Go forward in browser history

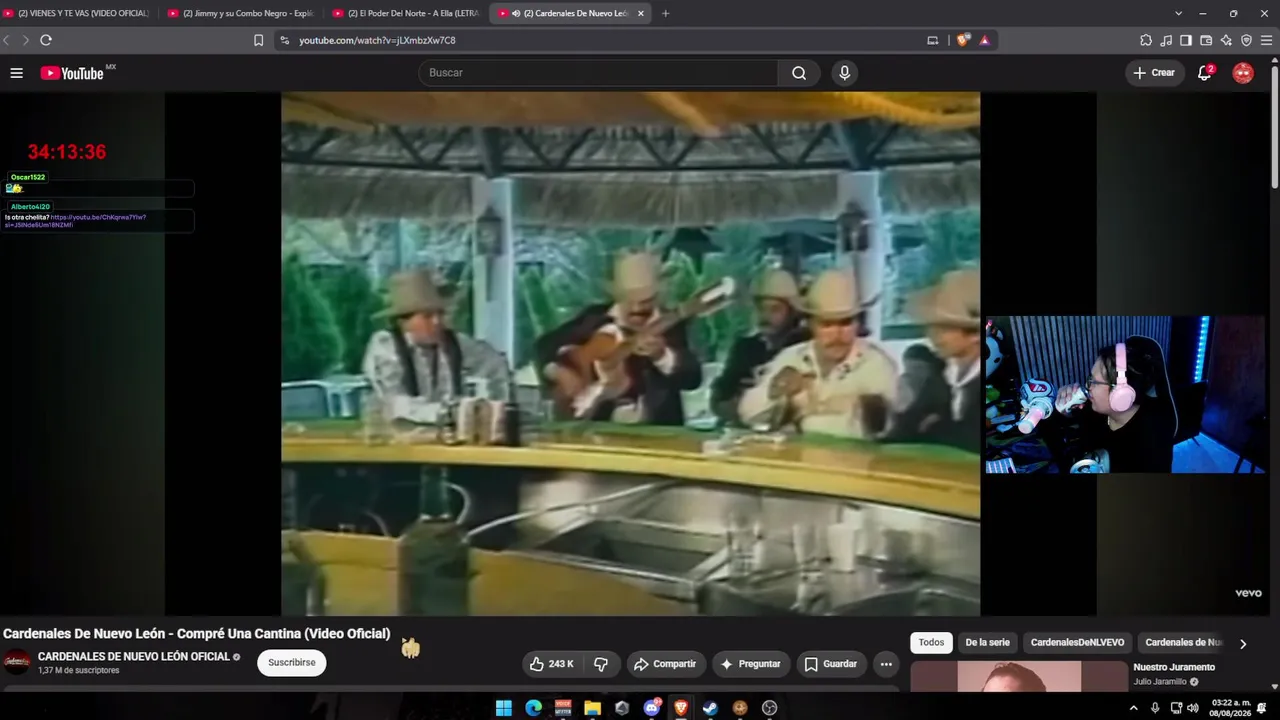[25, 40]
